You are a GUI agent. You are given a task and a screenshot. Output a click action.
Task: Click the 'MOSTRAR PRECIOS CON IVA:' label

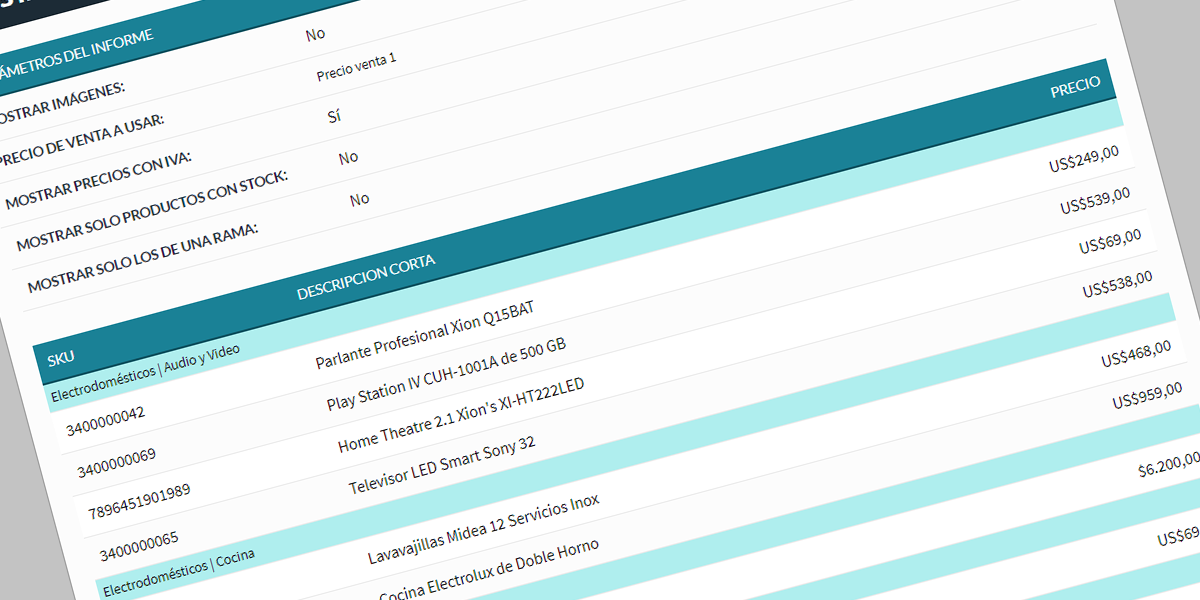pos(98,181)
